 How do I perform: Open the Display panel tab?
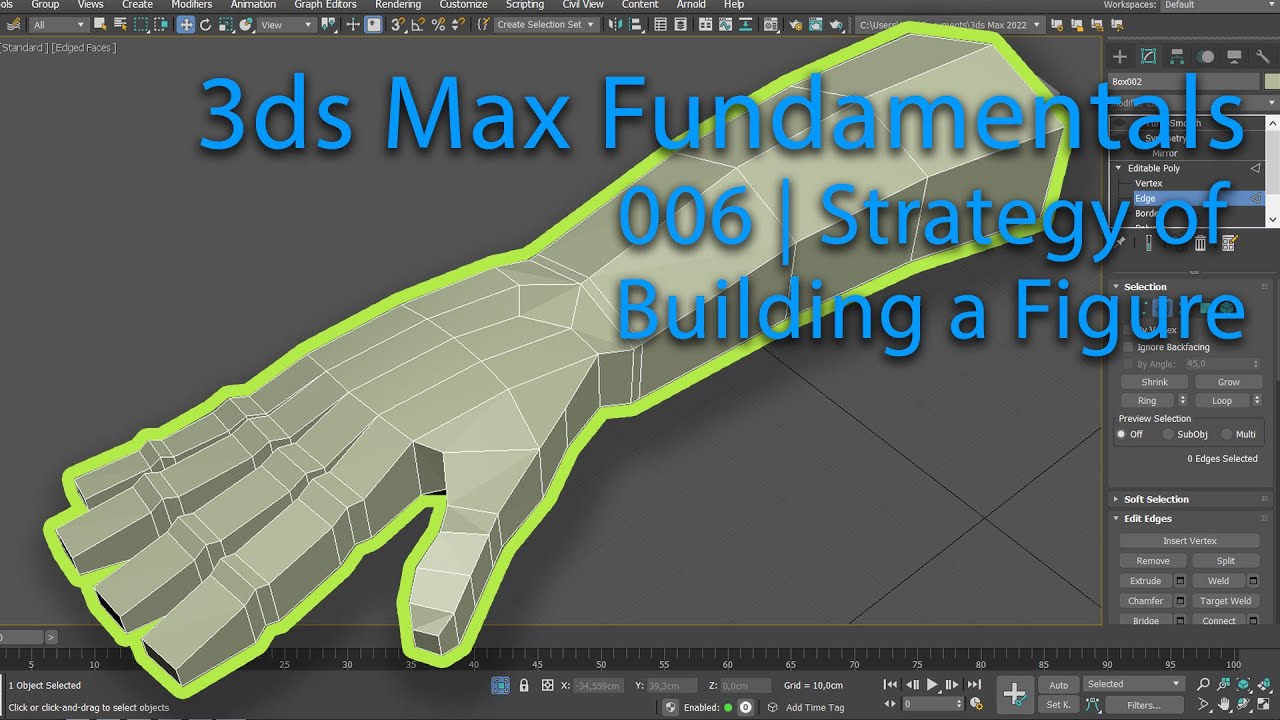click(x=1235, y=57)
